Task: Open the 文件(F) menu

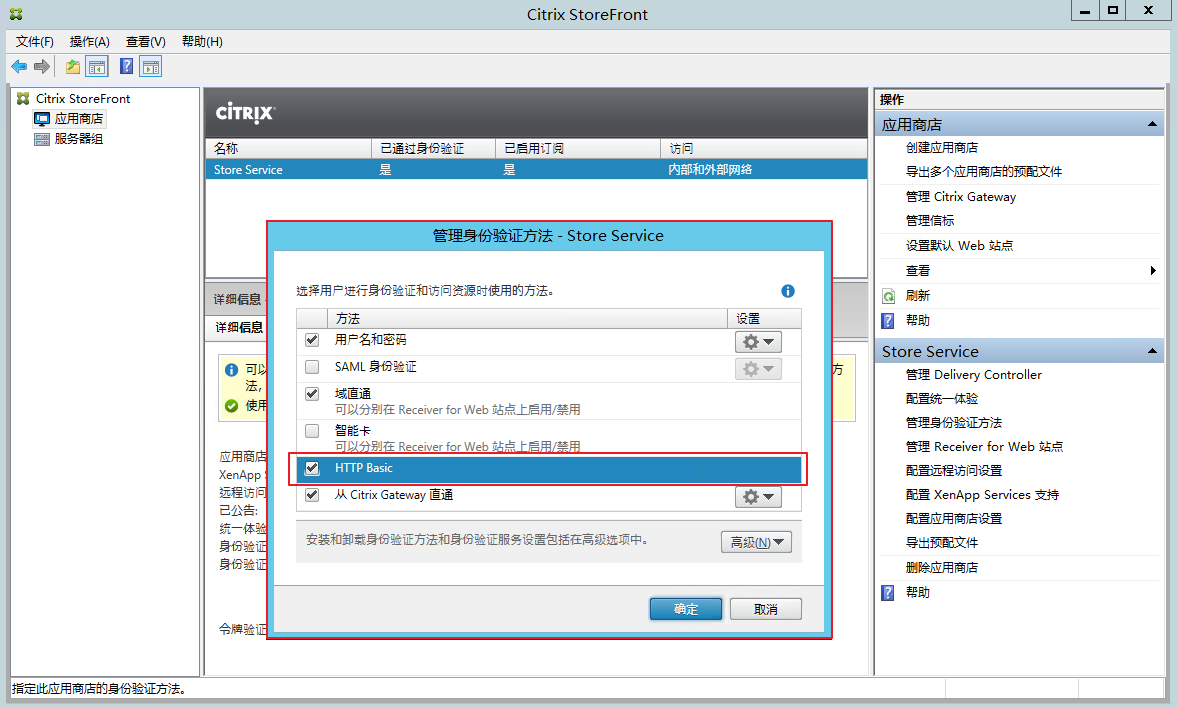Action: 35,41
